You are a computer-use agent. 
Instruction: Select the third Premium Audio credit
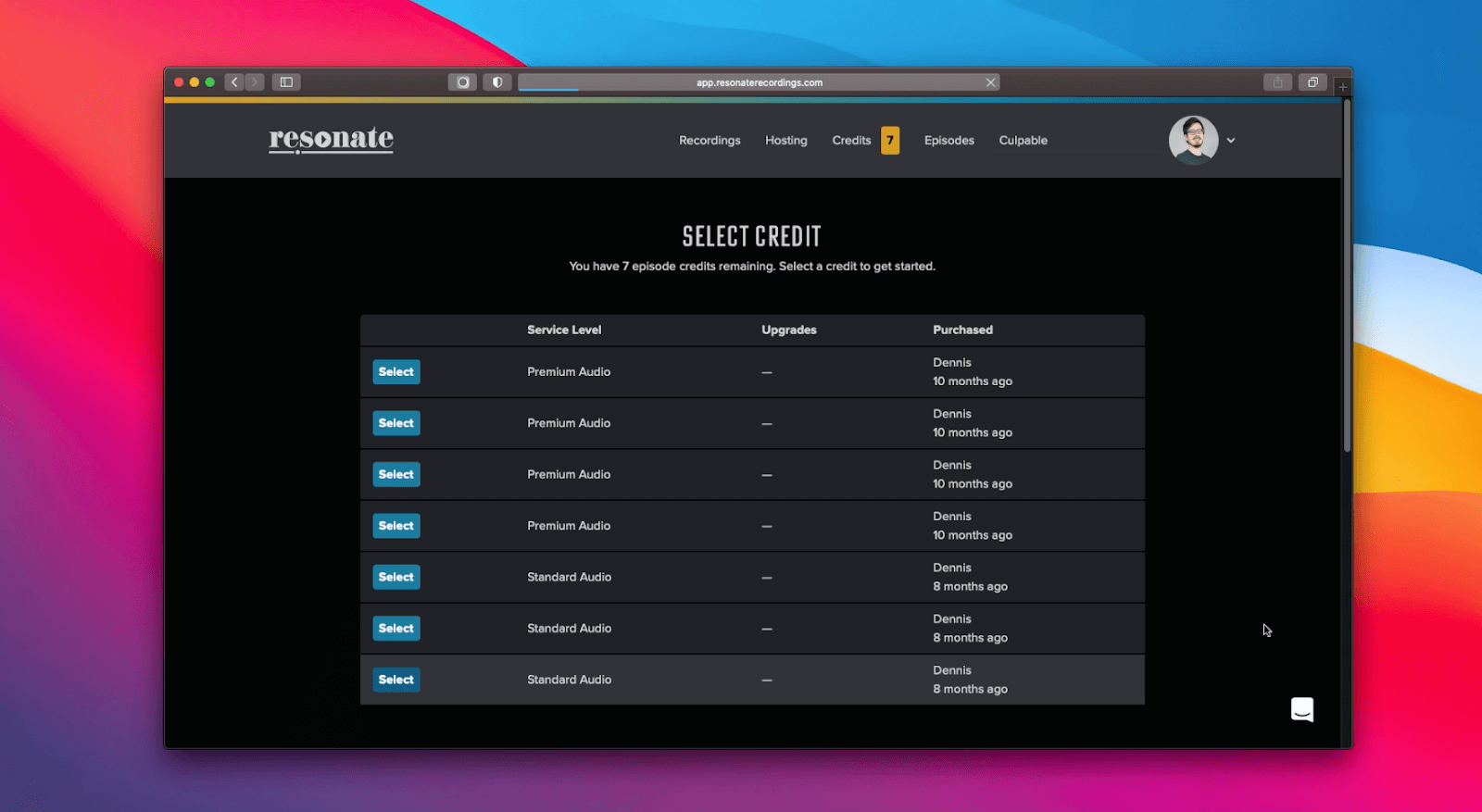pos(396,475)
